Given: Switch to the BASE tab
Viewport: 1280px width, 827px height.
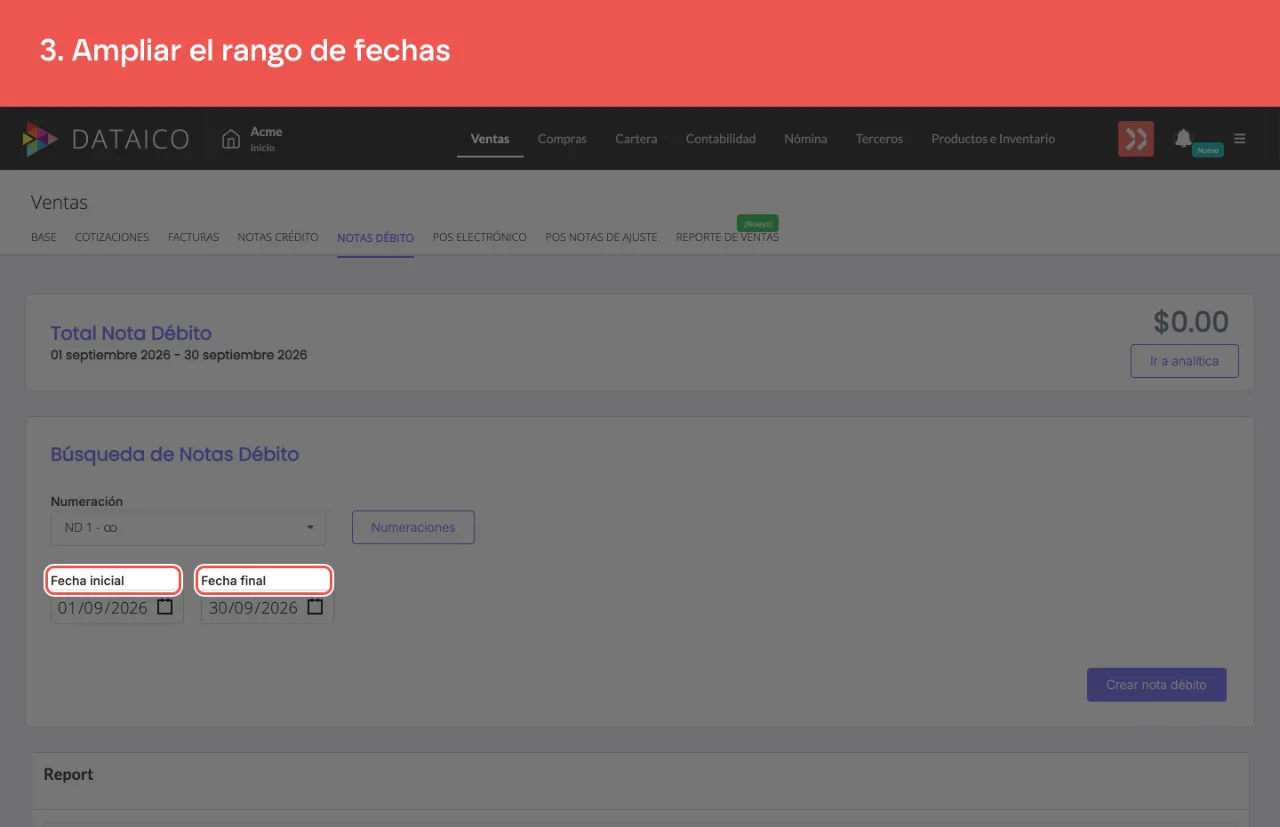Looking at the screenshot, I should coord(44,237).
